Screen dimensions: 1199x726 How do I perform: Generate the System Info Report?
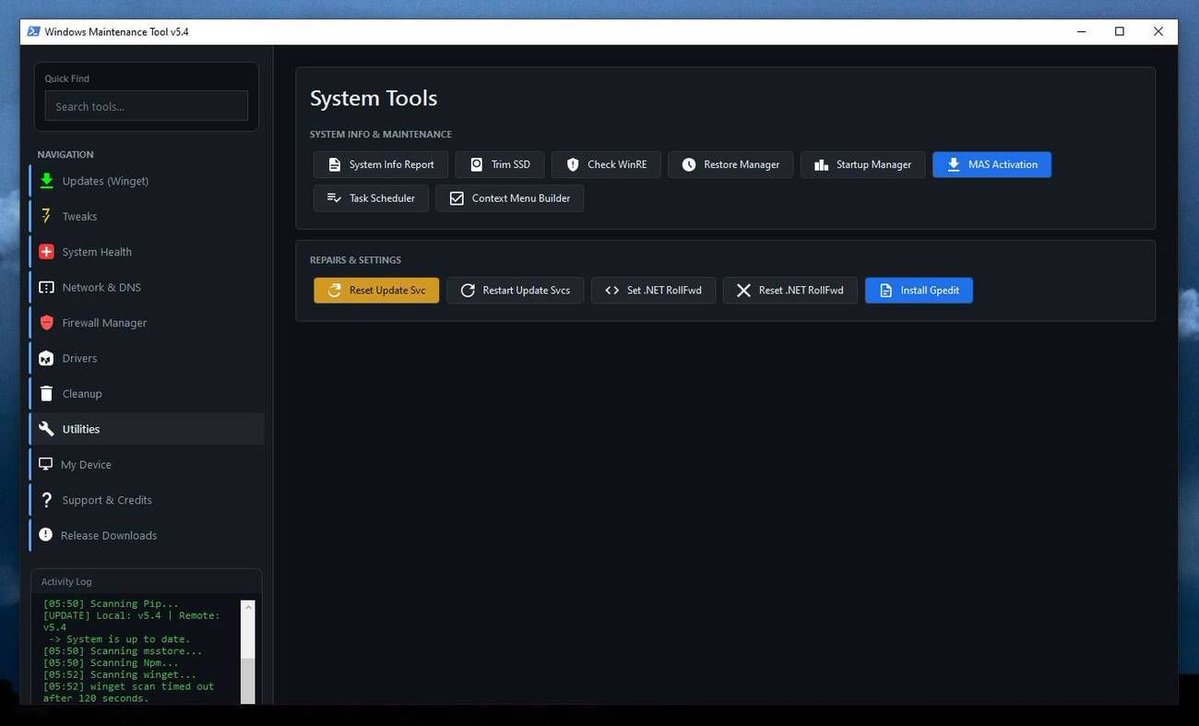[x=380, y=164]
